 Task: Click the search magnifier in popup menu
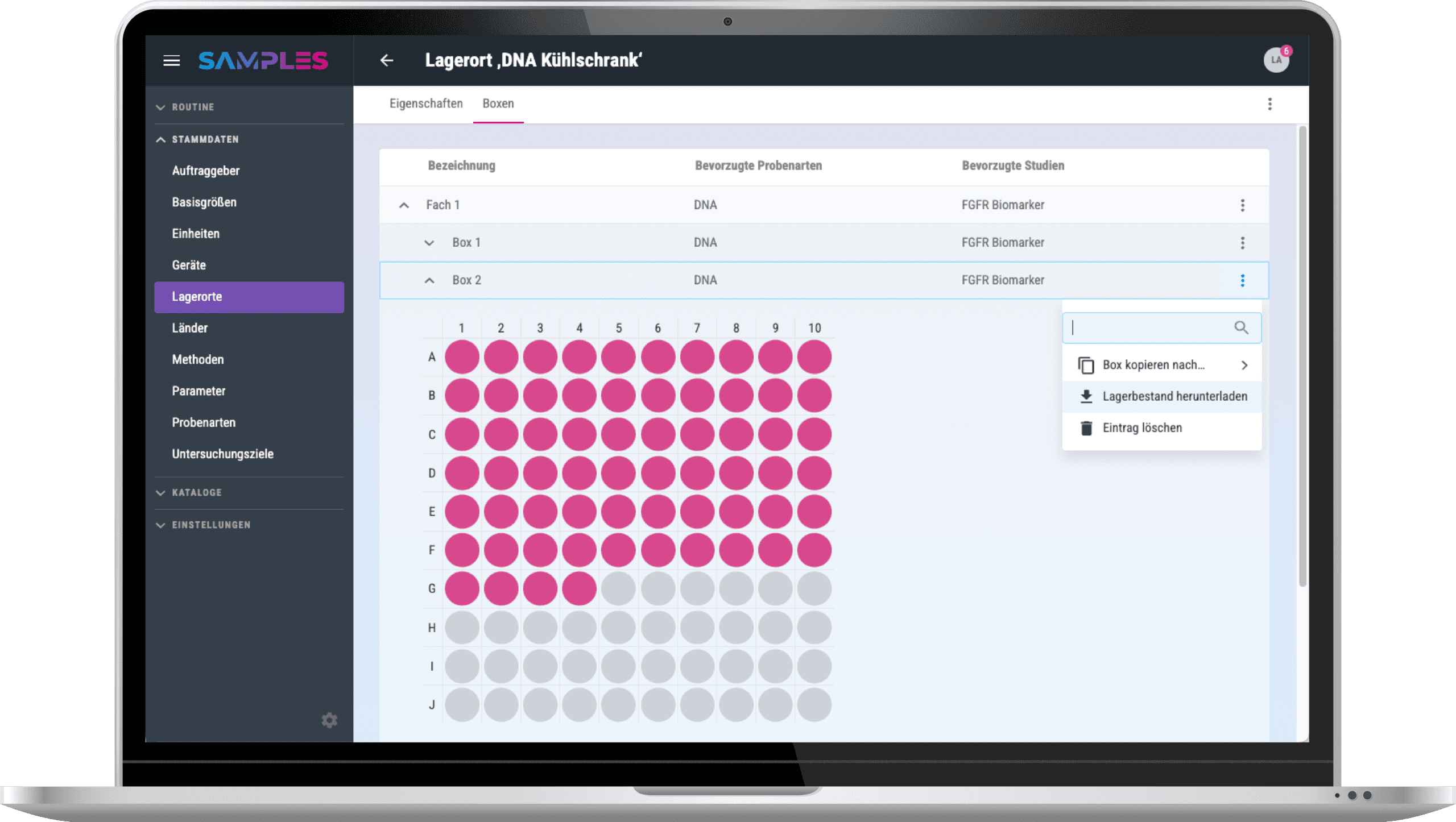pos(1241,327)
